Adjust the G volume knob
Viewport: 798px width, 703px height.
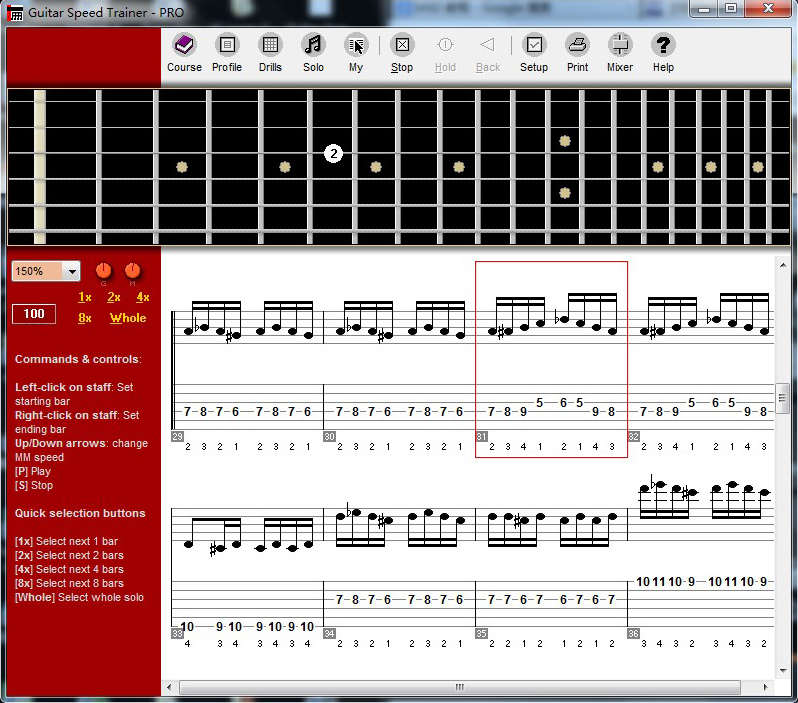[103, 271]
